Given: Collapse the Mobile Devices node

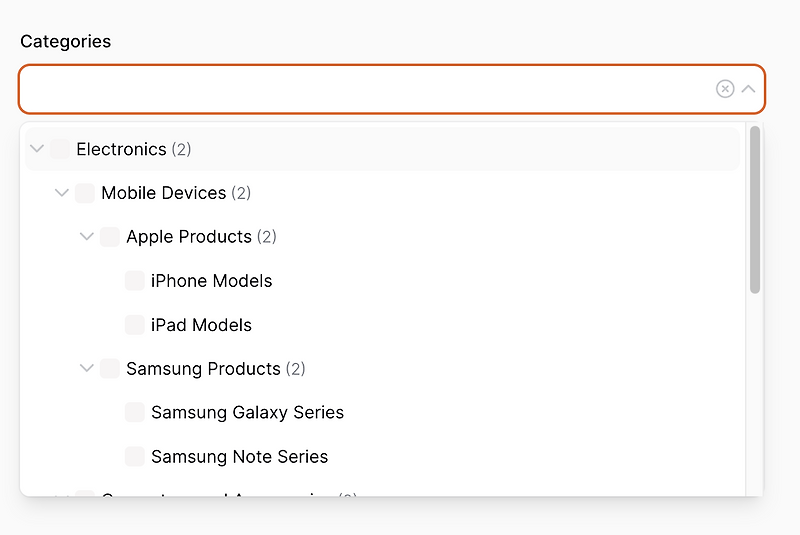Looking at the screenshot, I should pos(62,193).
